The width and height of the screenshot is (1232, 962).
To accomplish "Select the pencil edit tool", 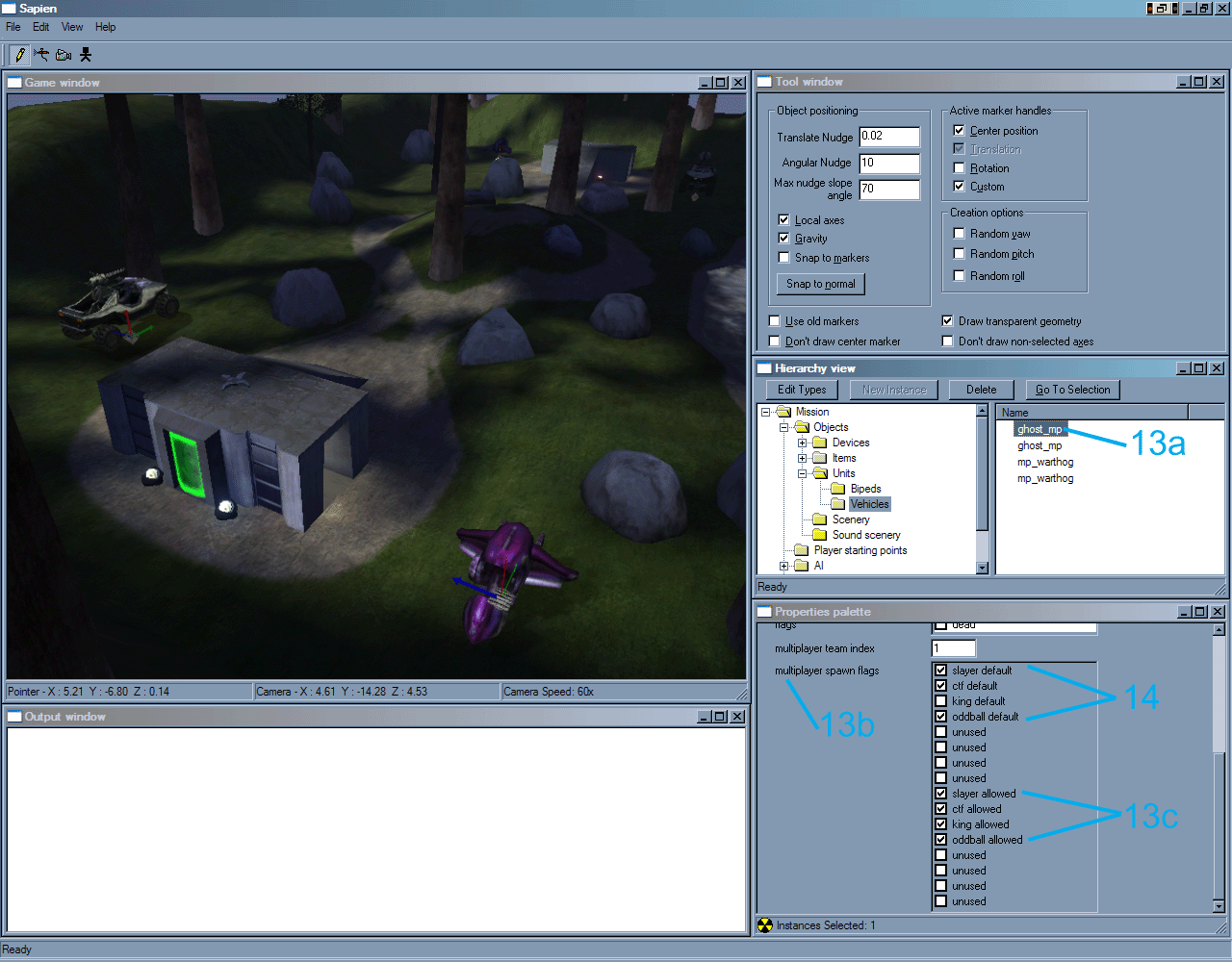I will (x=19, y=55).
